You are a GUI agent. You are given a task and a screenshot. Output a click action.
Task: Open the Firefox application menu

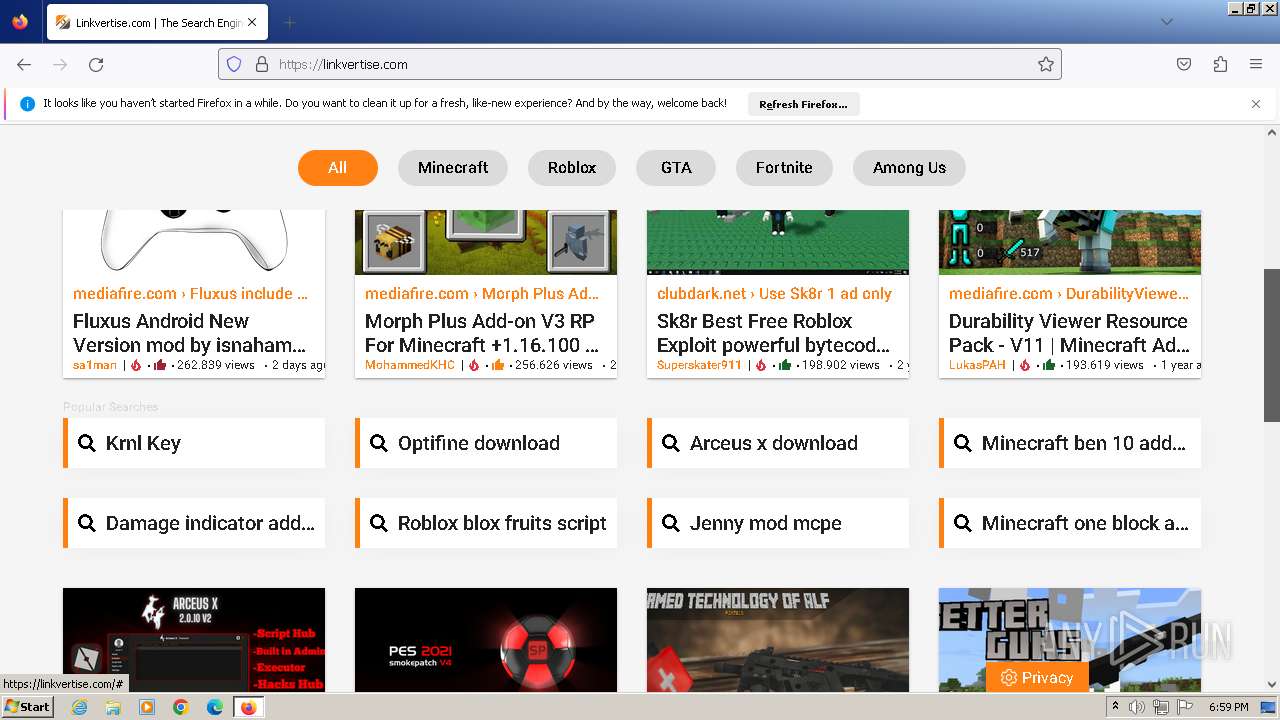[x=1256, y=64]
